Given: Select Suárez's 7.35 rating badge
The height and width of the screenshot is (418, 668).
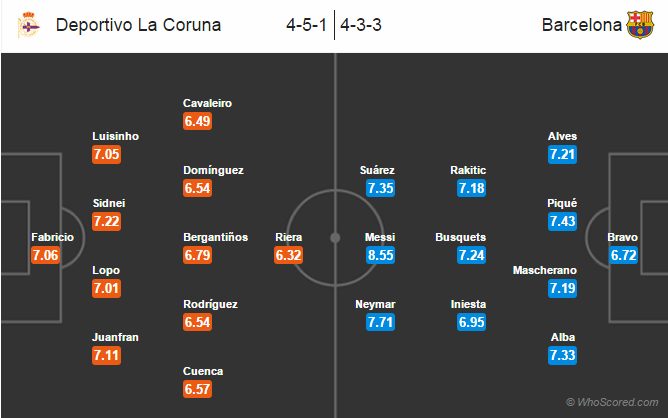Looking at the screenshot, I should (x=381, y=188).
